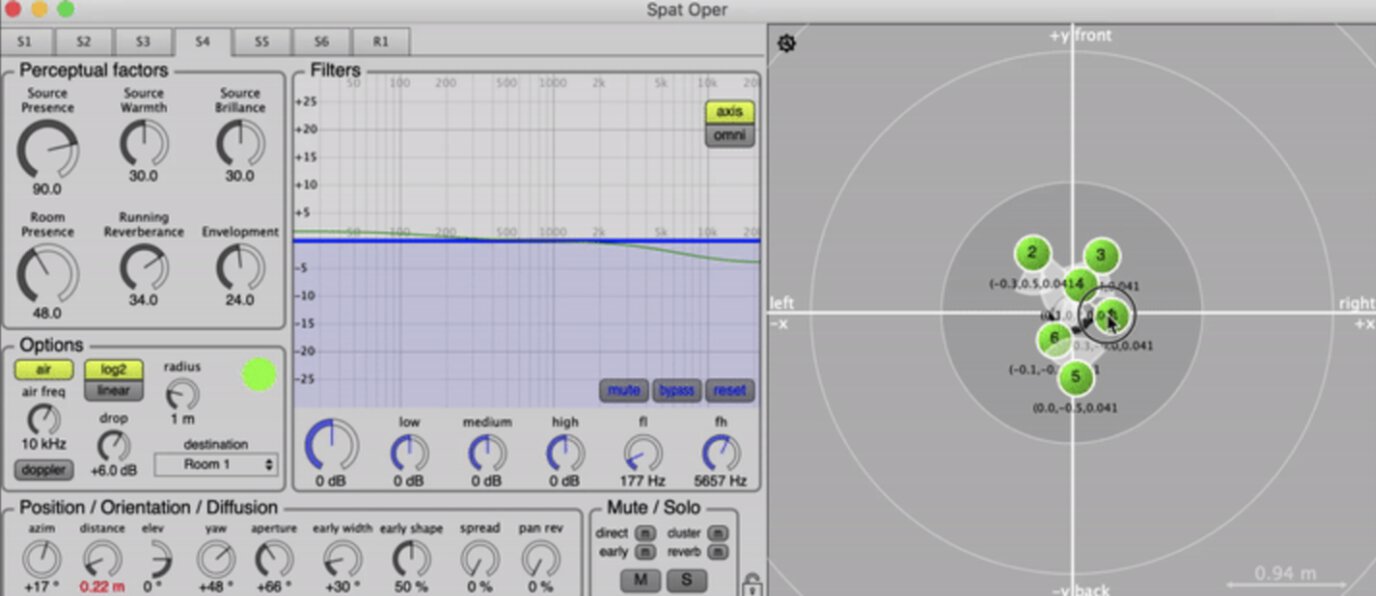Click the Envelopment knob
Image resolution: width=1376 pixels, height=596 pixels.
[240, 268]
